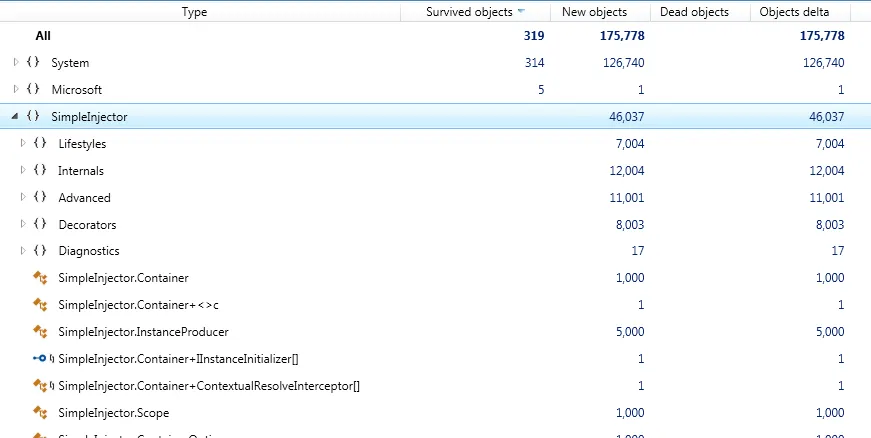This screenshot has width=871, height=438.
Task: Click the 126,740 new objects for System
Action: point(624,63)
